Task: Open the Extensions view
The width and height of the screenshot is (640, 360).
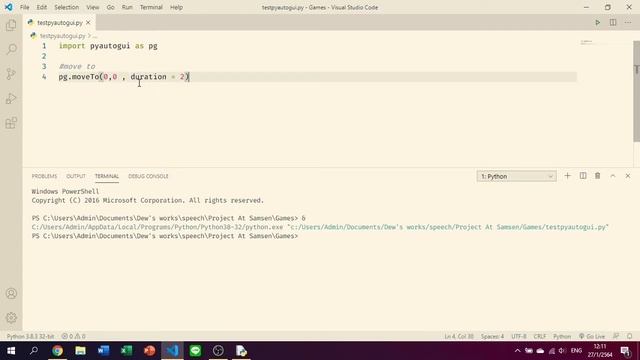Action: click(11, 123)
